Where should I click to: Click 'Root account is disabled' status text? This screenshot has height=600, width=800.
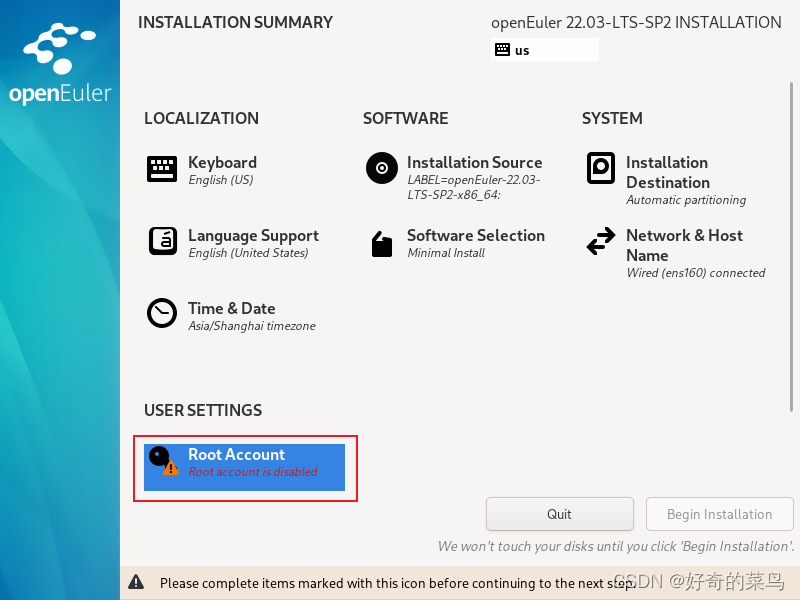point(253,472)
